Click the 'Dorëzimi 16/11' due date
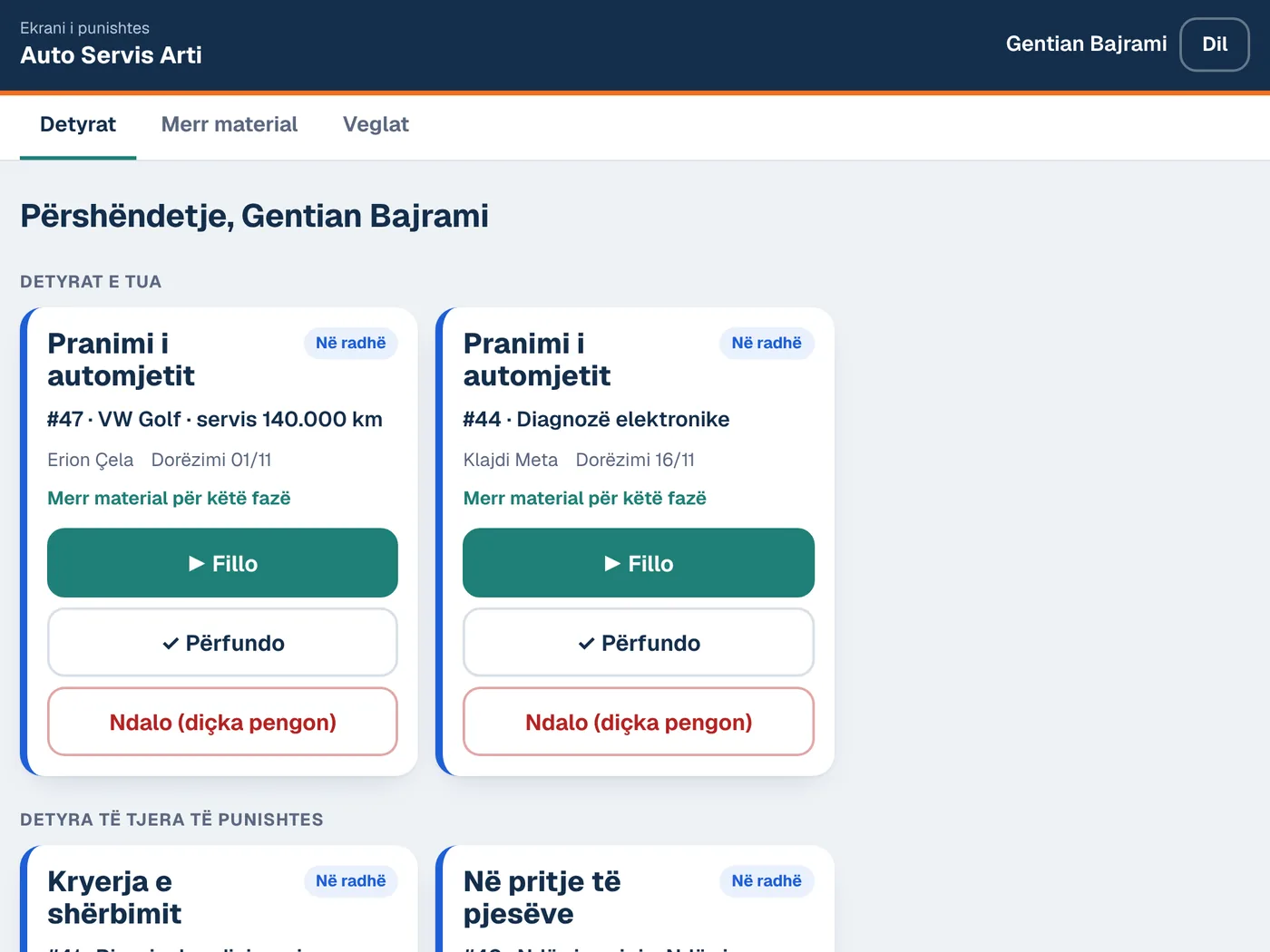 tap(635, 460)
